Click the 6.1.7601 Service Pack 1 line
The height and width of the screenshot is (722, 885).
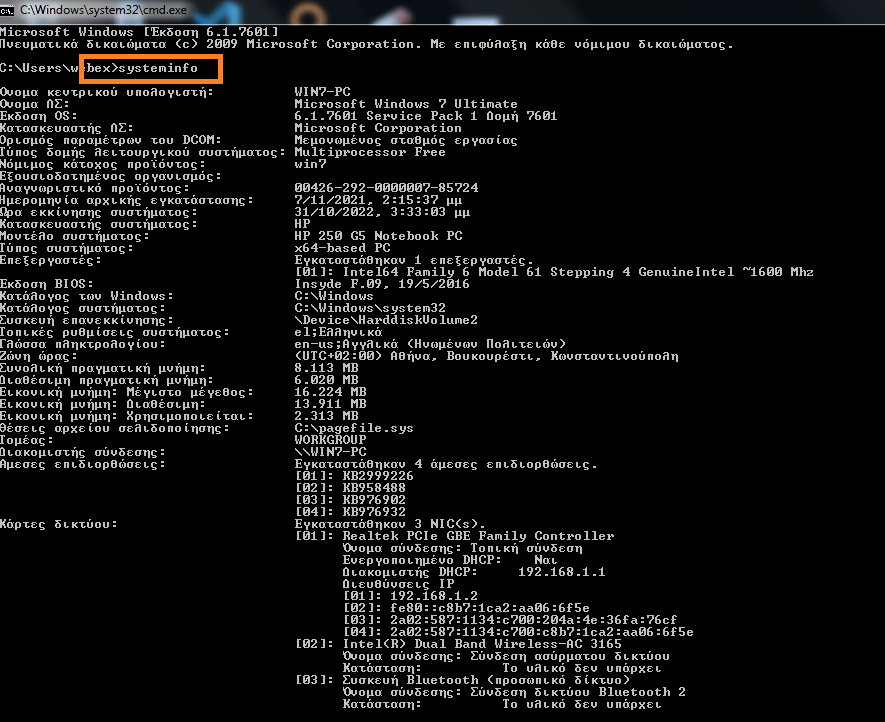[426, 116]
